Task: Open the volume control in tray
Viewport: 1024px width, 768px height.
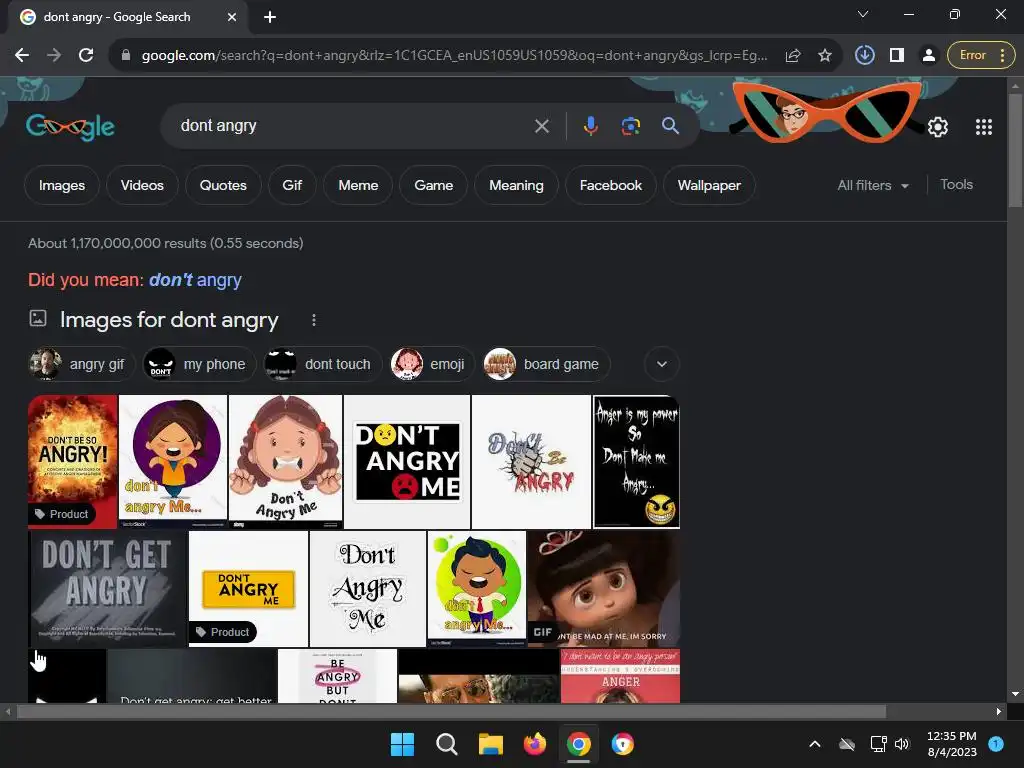Action: 902,744
